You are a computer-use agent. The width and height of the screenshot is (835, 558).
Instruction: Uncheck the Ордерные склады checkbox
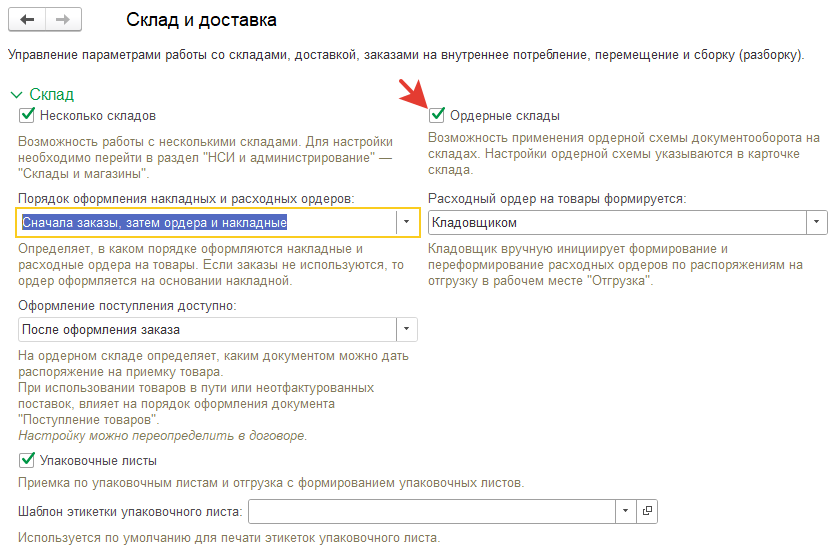click(437, 115)
